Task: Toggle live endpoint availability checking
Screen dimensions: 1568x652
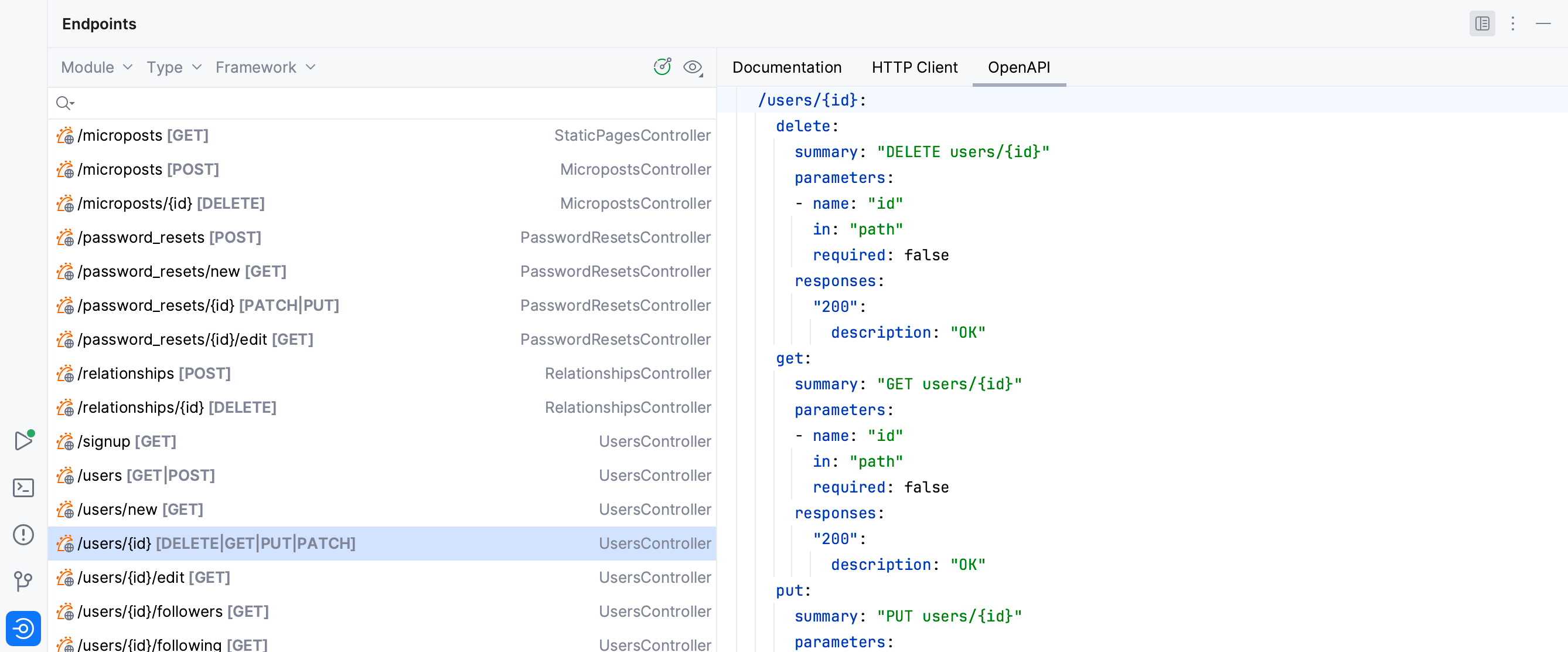Action: pyautogui.click(x=662, y=67)
